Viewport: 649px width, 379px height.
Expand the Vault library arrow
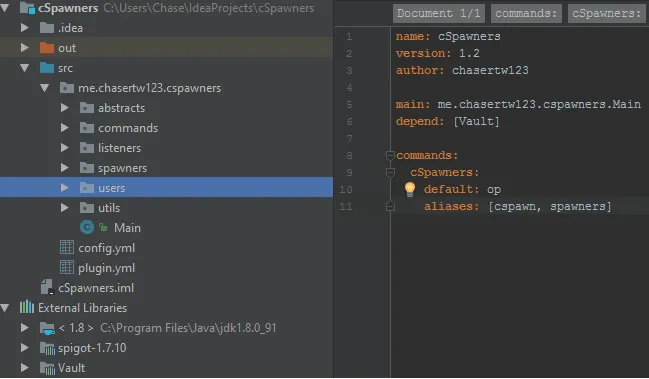point(24,367)
